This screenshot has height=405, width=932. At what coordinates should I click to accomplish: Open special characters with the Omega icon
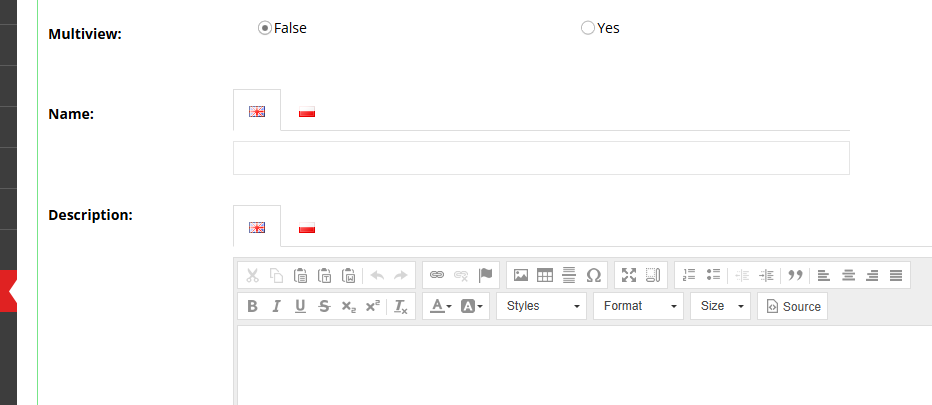pos(593,275)
